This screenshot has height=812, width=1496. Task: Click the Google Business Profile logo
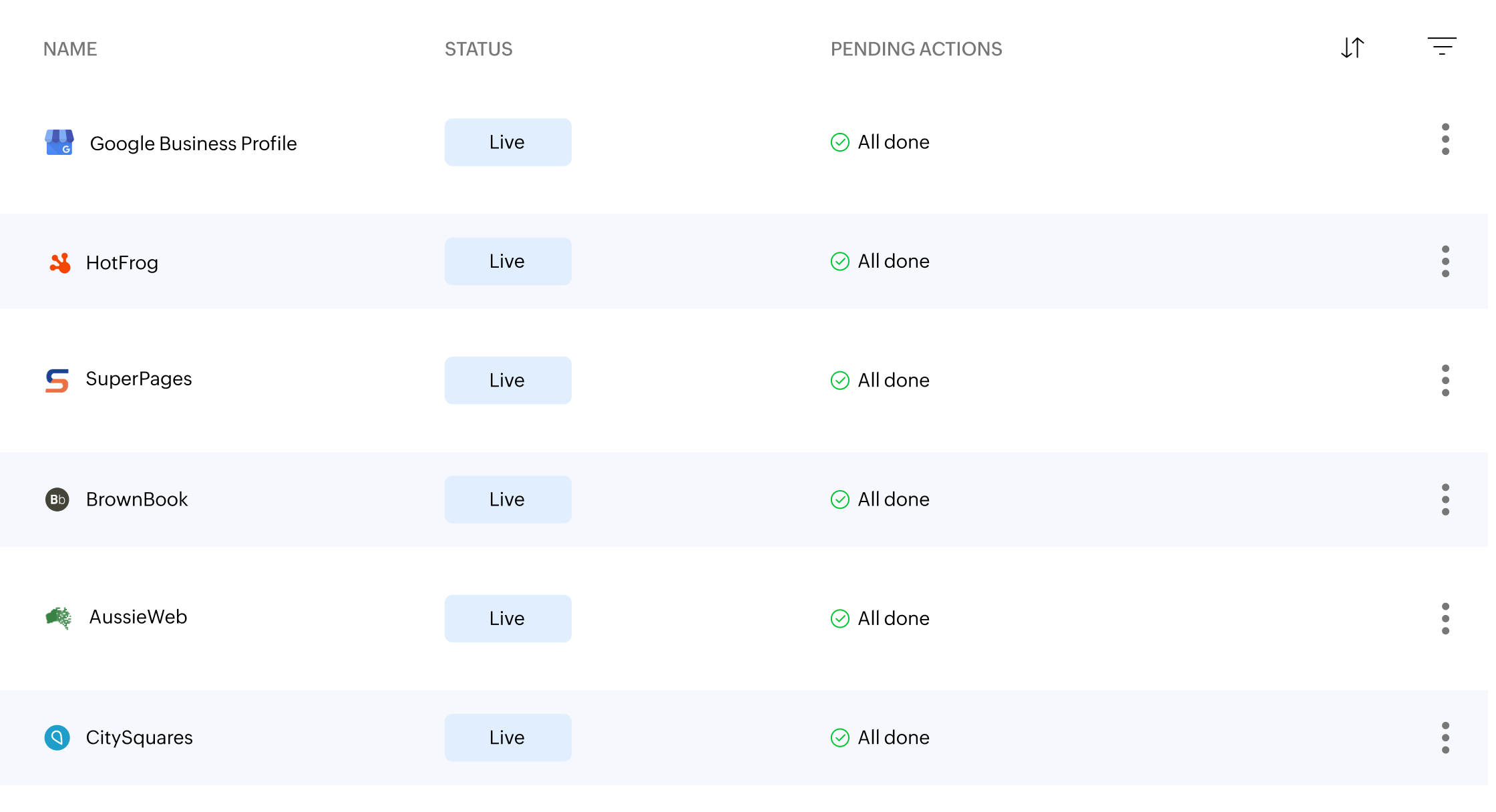59,142
